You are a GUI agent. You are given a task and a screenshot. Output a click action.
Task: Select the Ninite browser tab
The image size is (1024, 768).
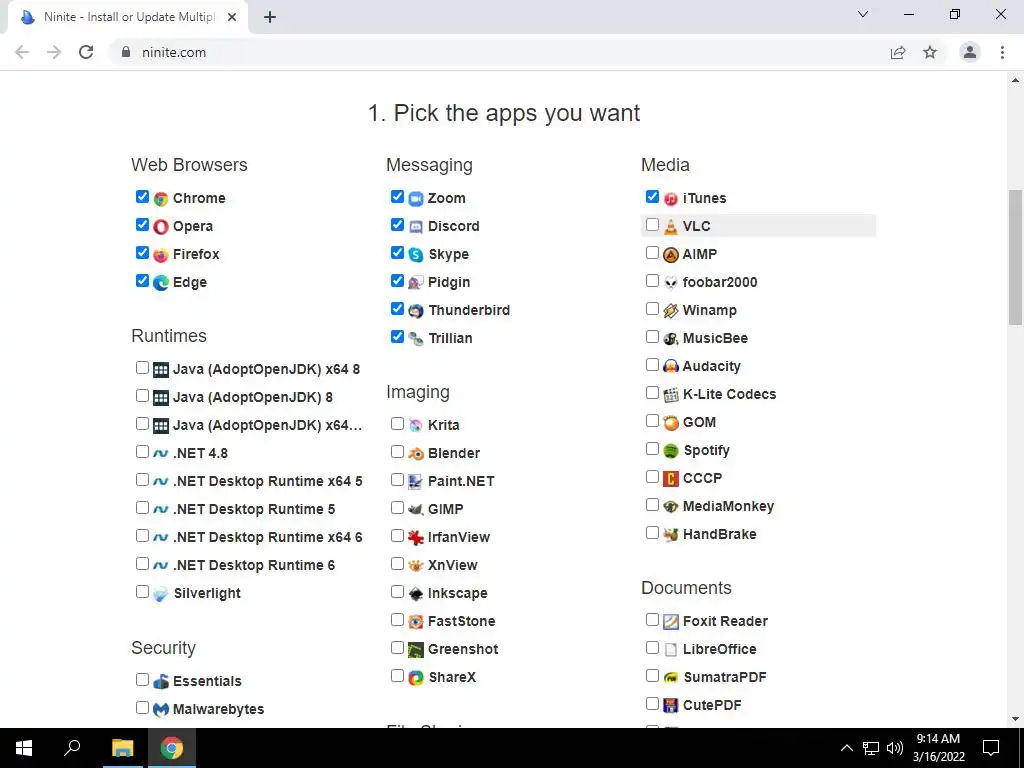point(128,18)
